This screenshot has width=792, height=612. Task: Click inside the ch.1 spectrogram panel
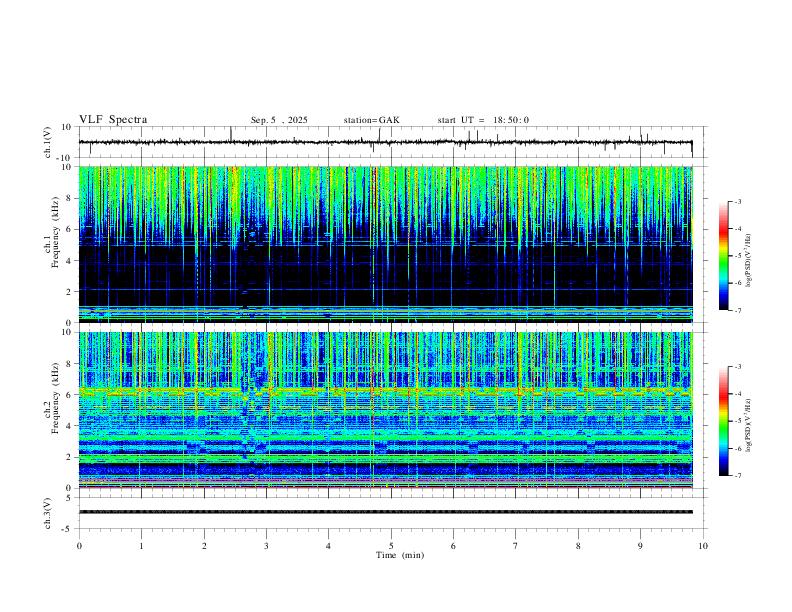(385, 244)
